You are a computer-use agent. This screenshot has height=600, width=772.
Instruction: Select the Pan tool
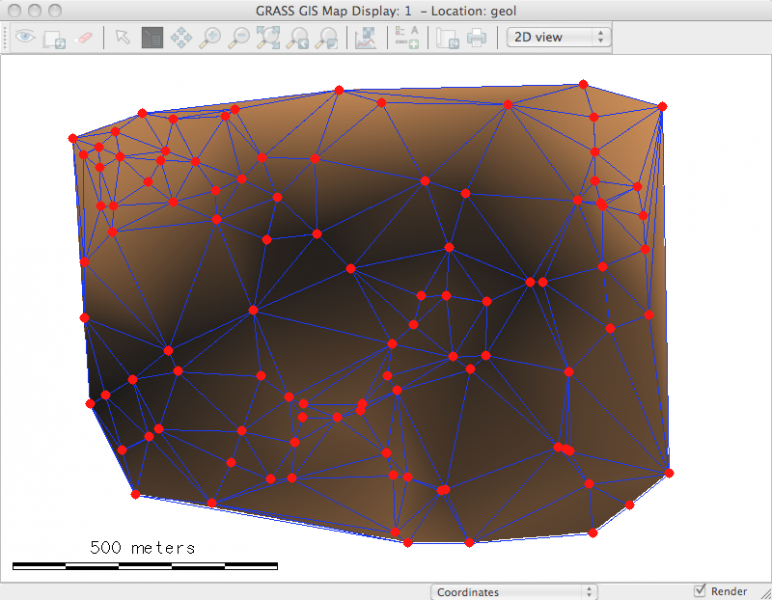coord(181,38)
